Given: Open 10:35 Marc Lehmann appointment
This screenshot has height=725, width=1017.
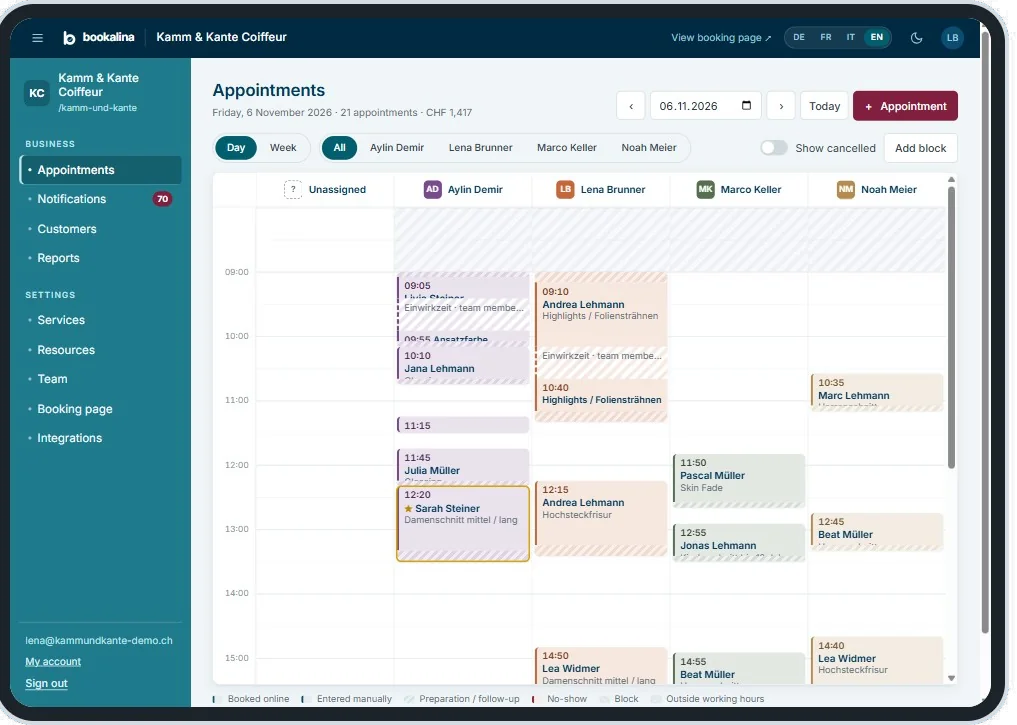Looking at the screenshot, I should point(877,392).
